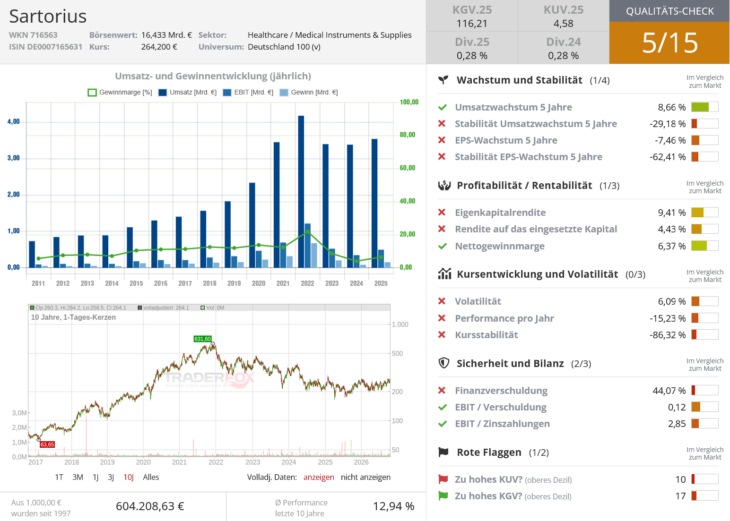The width and height of the screenshot is (730, 521).
Task: Click the KGV.25 value 116,21
Action: coord(472,23)
